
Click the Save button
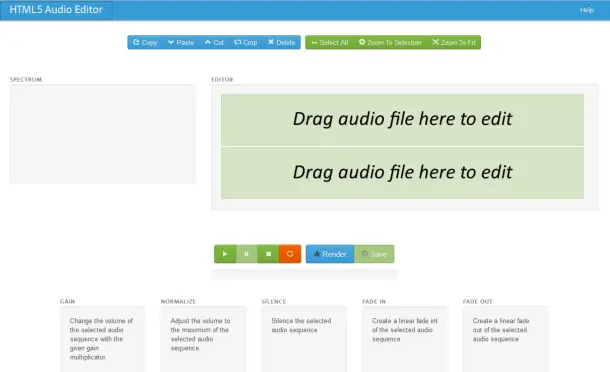click(x=374, y=254)
